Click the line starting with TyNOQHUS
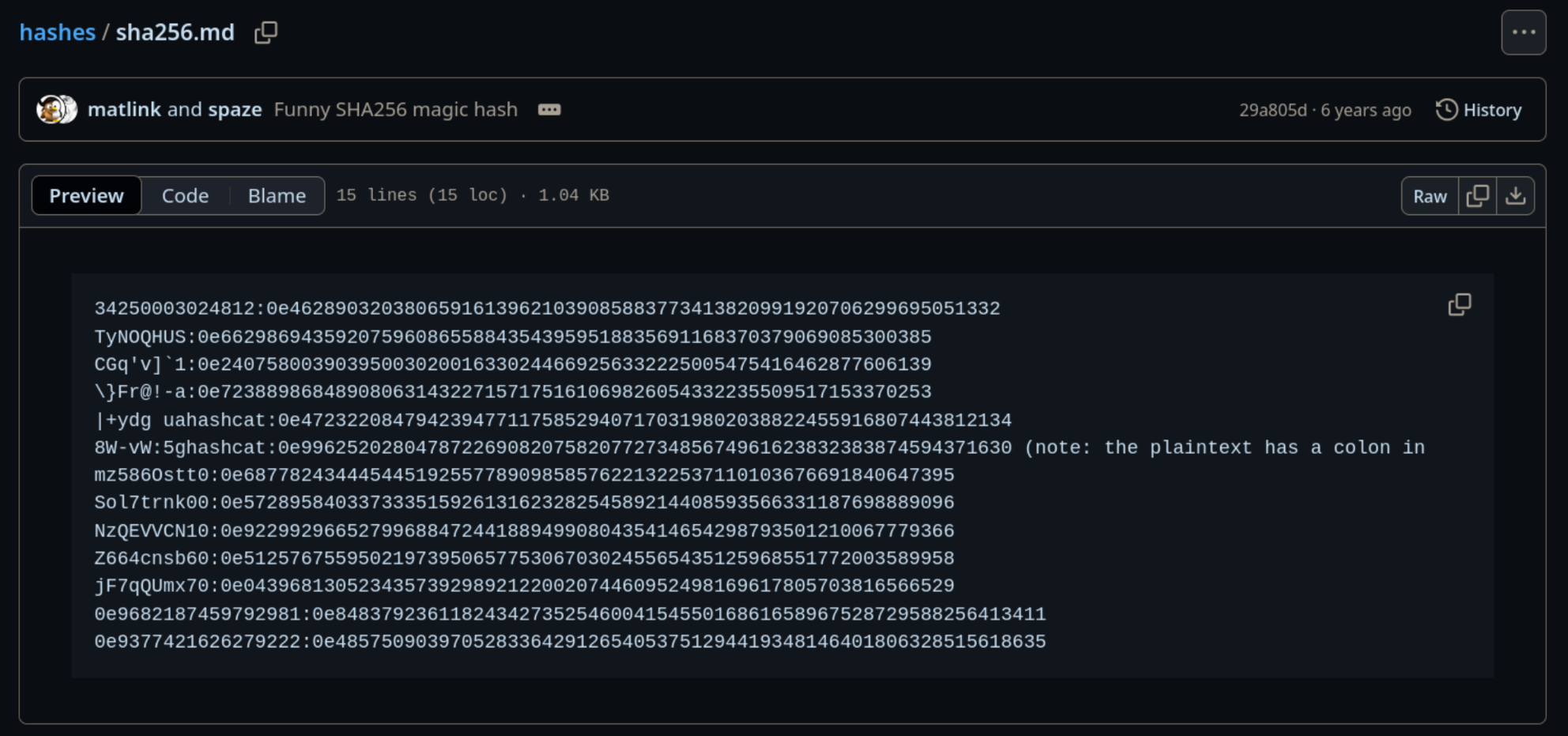1568x736 pixels. pyautogui.click(x=512, y=337)
